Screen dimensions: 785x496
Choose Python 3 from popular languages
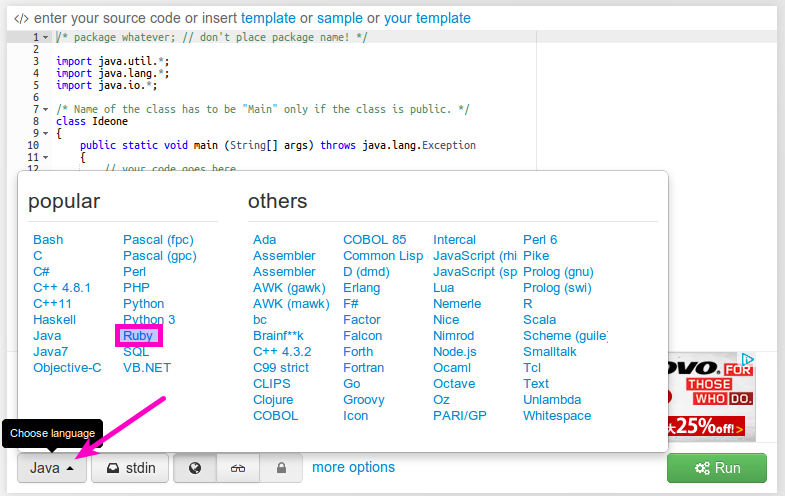pos(149,320)
